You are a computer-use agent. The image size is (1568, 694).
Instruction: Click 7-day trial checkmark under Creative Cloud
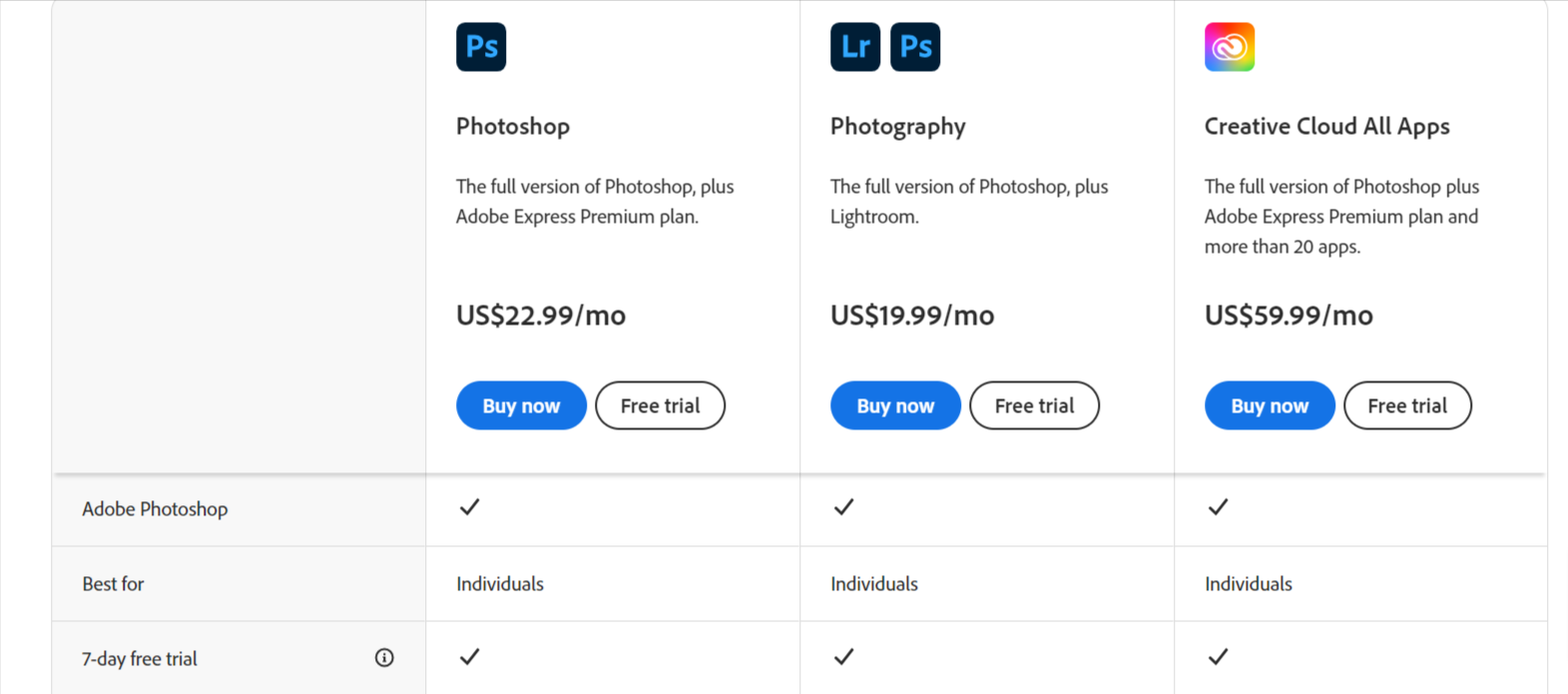[x=1218, y=657]
